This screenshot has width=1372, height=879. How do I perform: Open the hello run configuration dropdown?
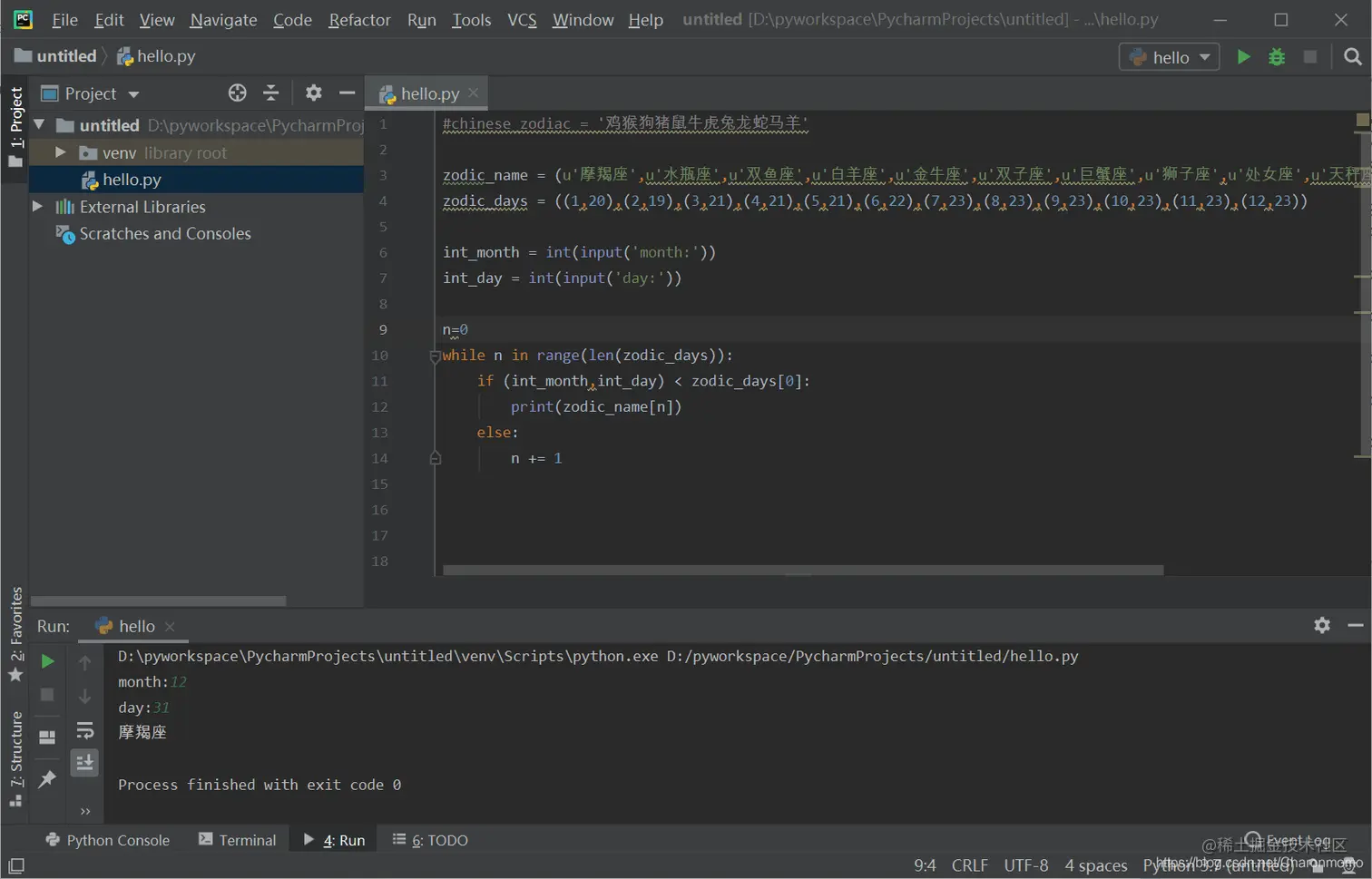(x=1169, y=57)
